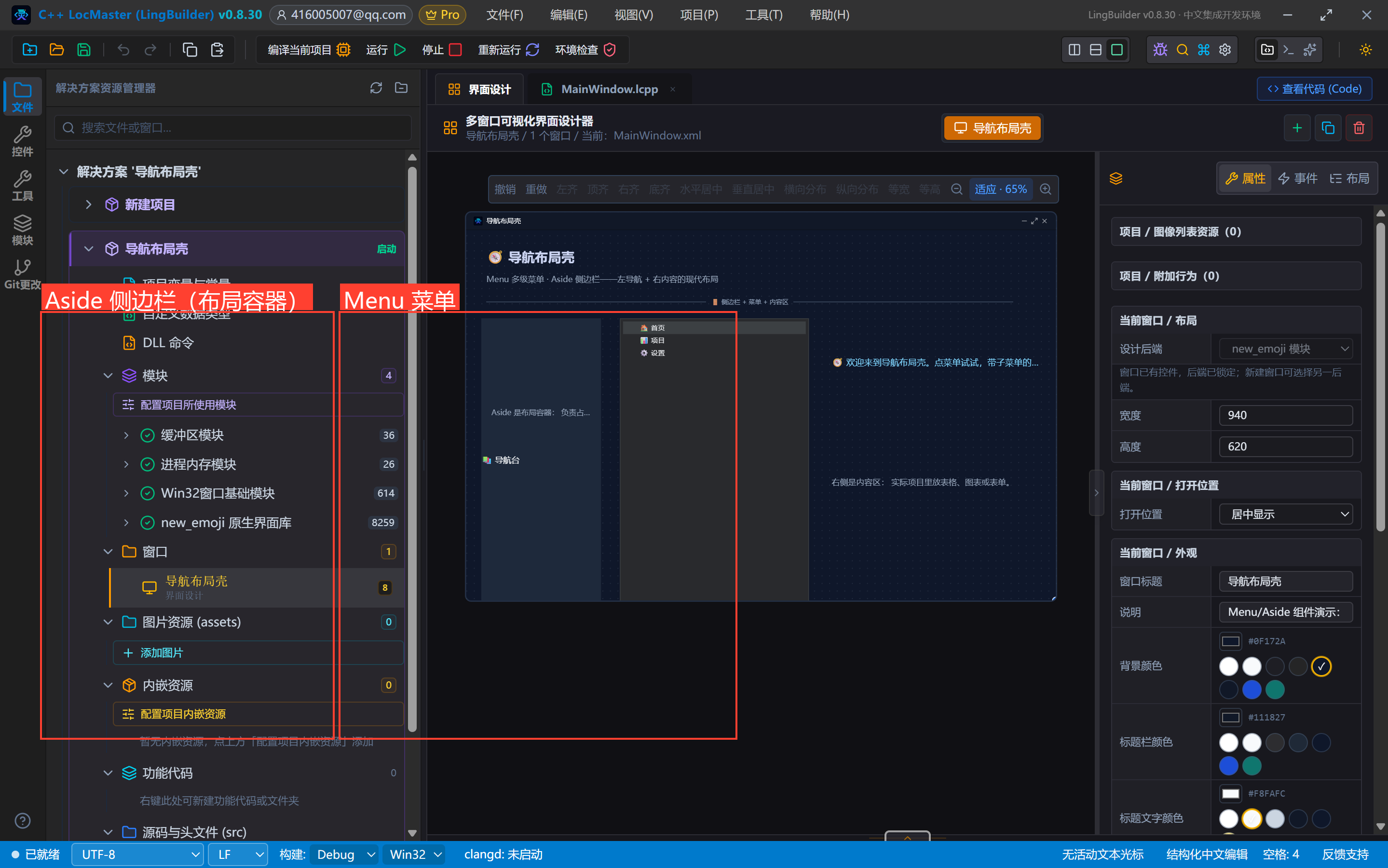Click the open folder toolbar icon

coord(56,50)
